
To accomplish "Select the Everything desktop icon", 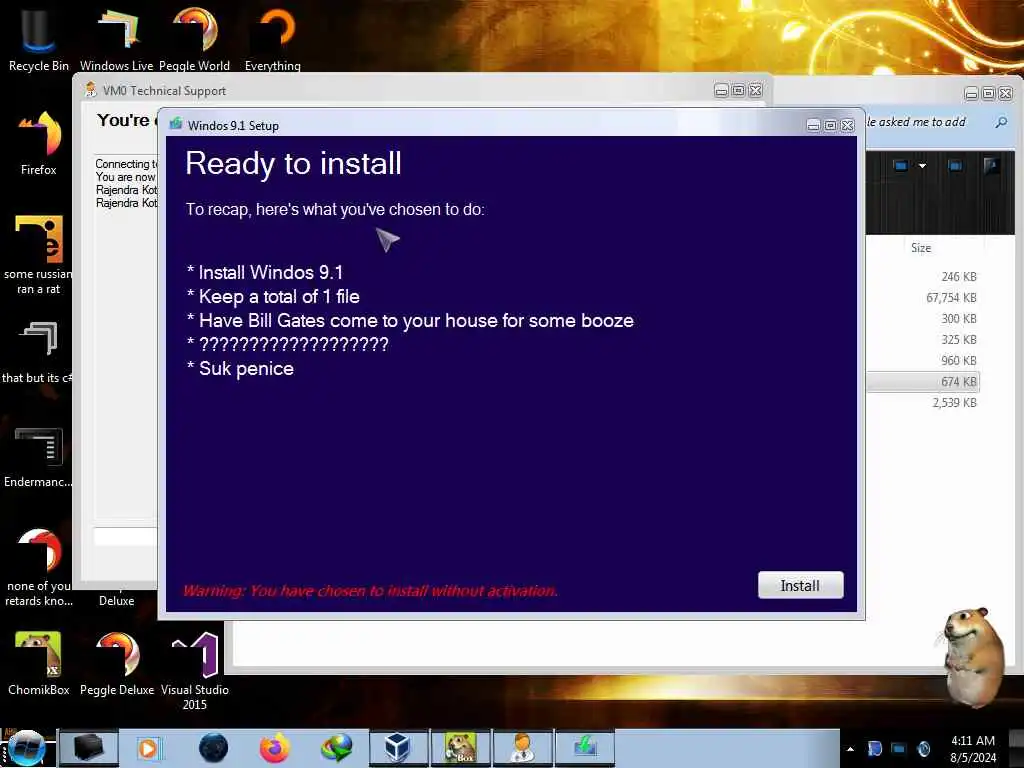I will (272, 37).
